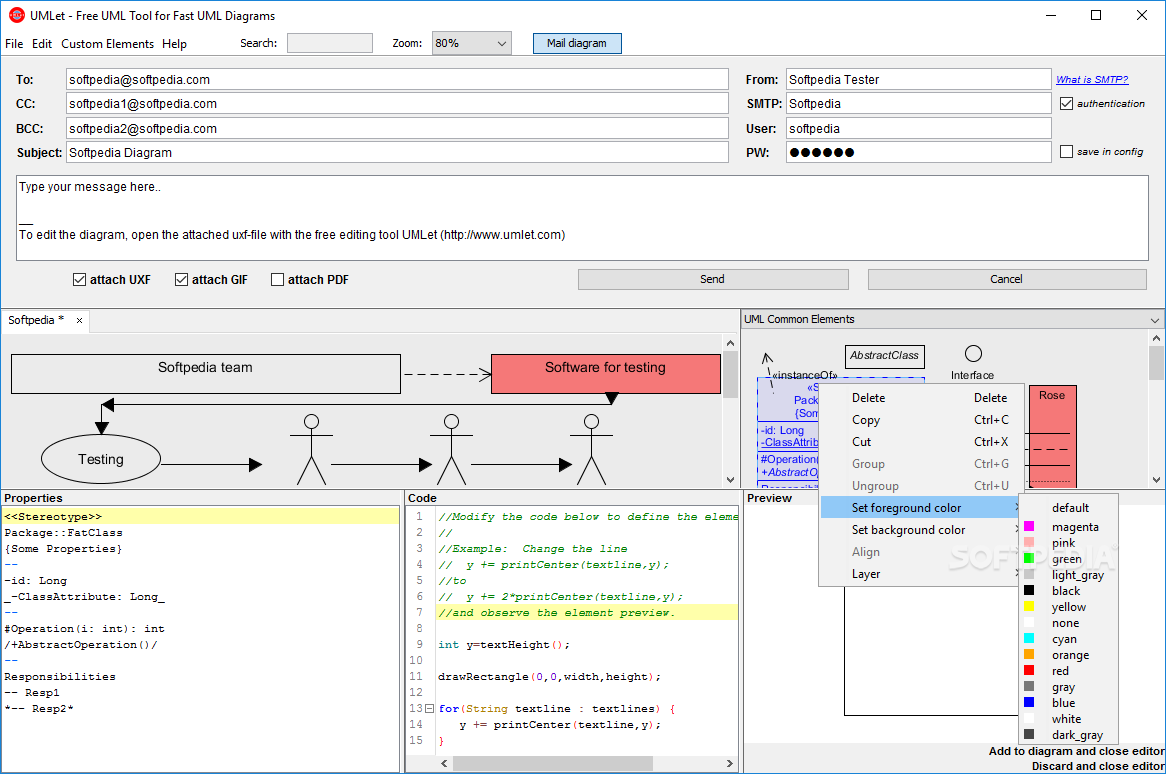
Task: Click into the Subject input field
Action: pyautogui.click(x=397, y=153)
